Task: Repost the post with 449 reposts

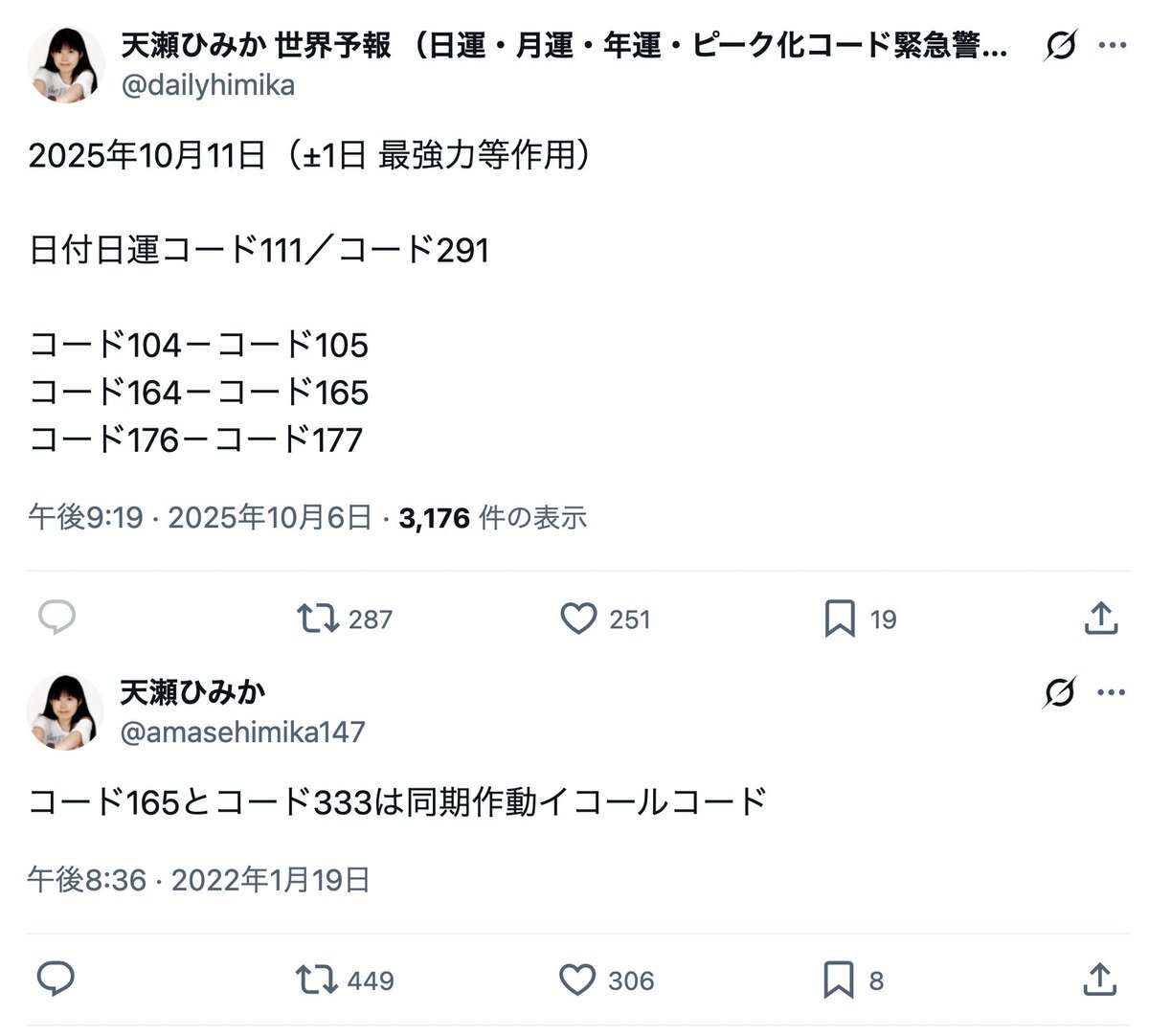Action: click(x=317, y=980)
